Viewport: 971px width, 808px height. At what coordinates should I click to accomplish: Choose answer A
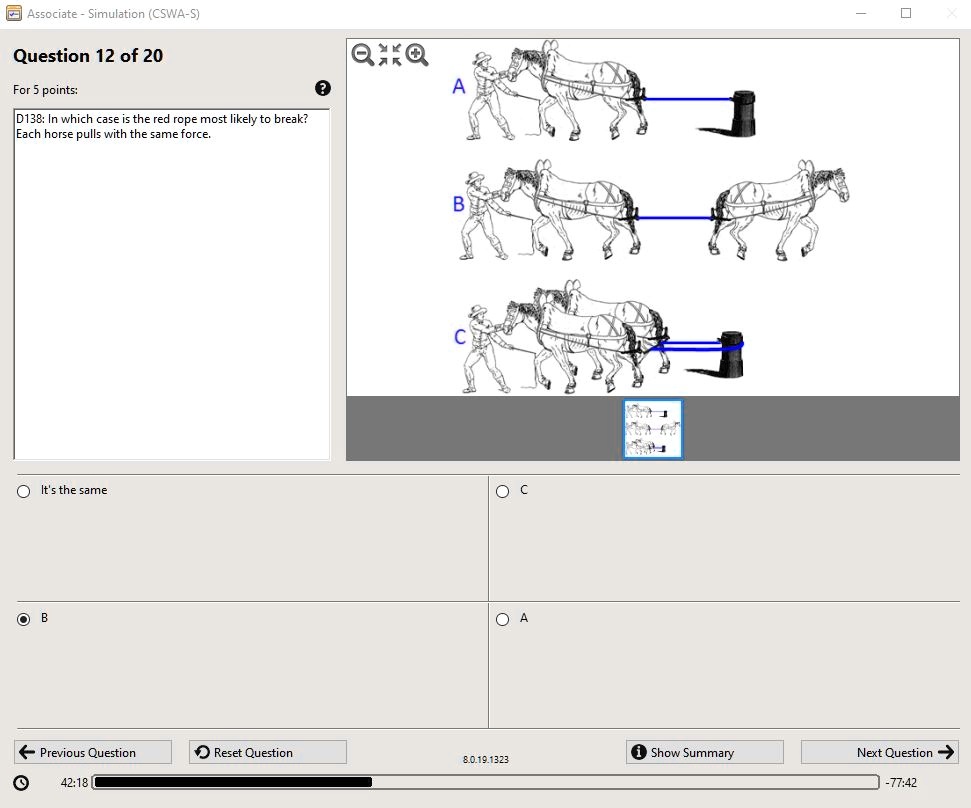[502, 618]
